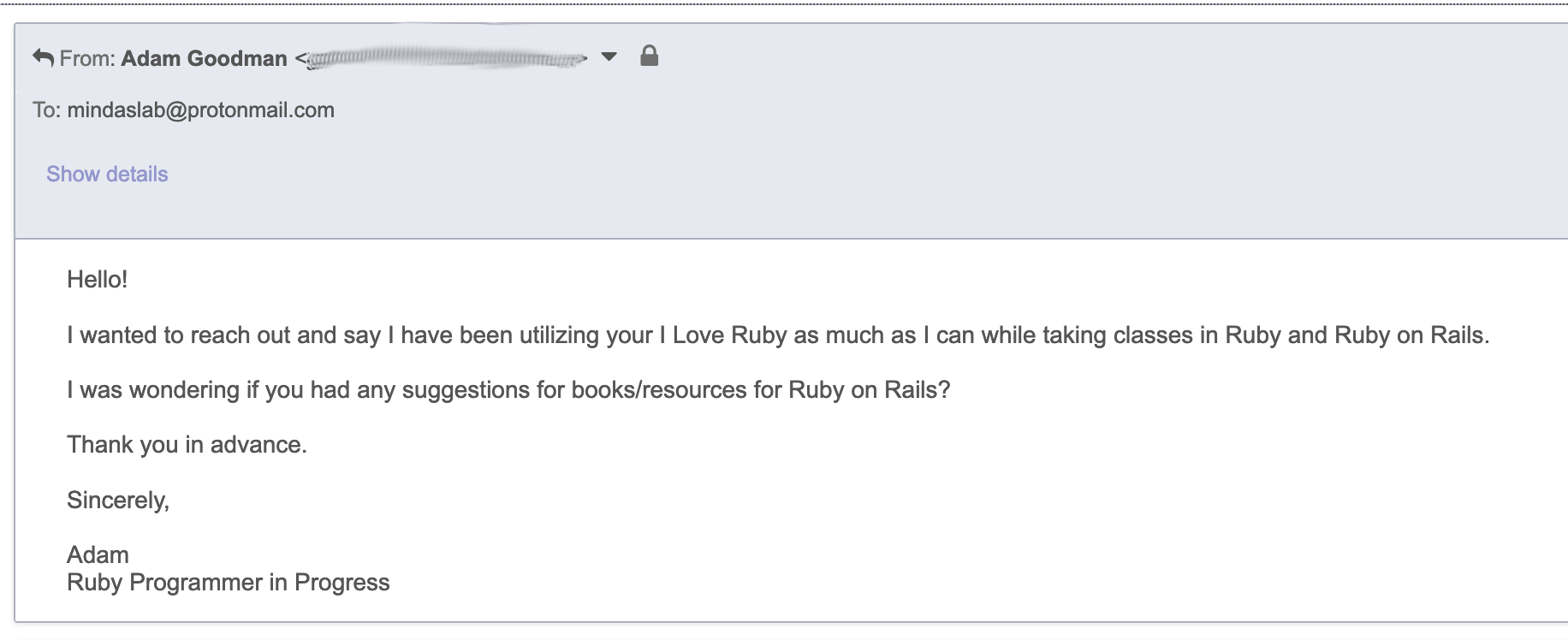1568x640 pixels.
Task: Click the "From:" label
Action: 87,58
